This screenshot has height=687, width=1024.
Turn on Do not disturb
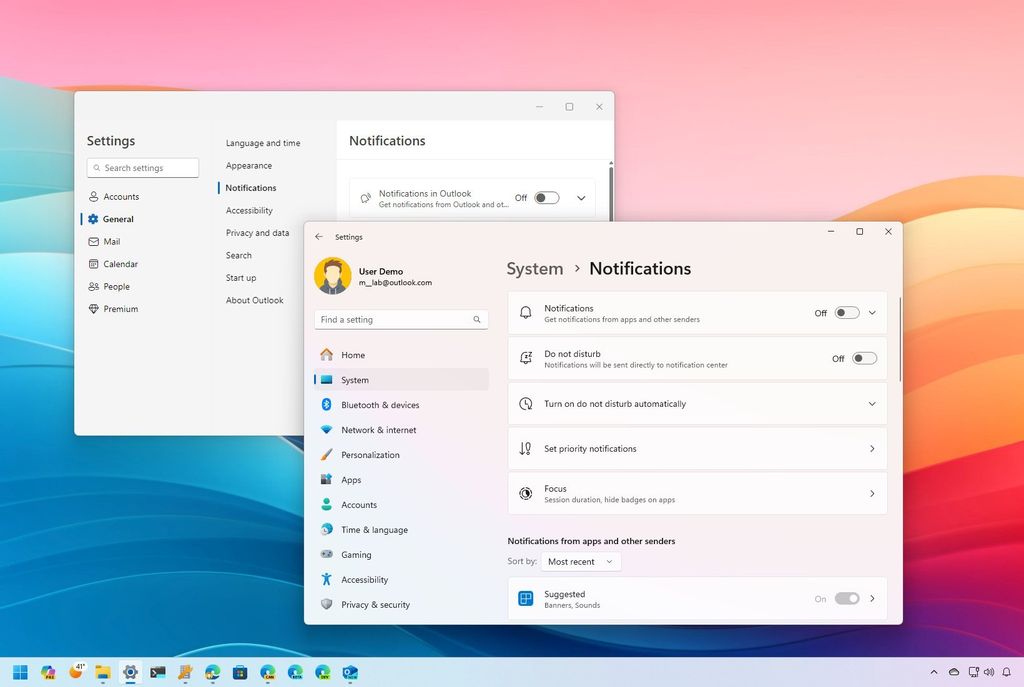(862, 357)
